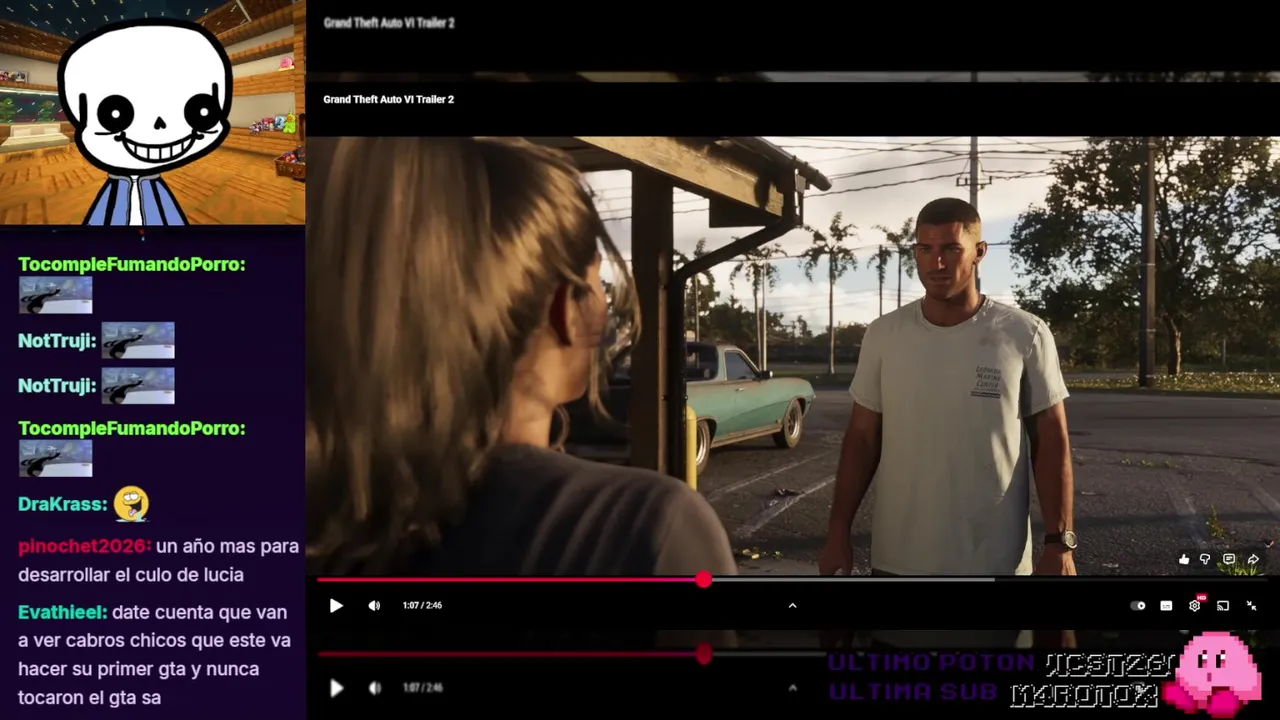
Task: Click the bright play button in player controls
Action: (336, 605)
